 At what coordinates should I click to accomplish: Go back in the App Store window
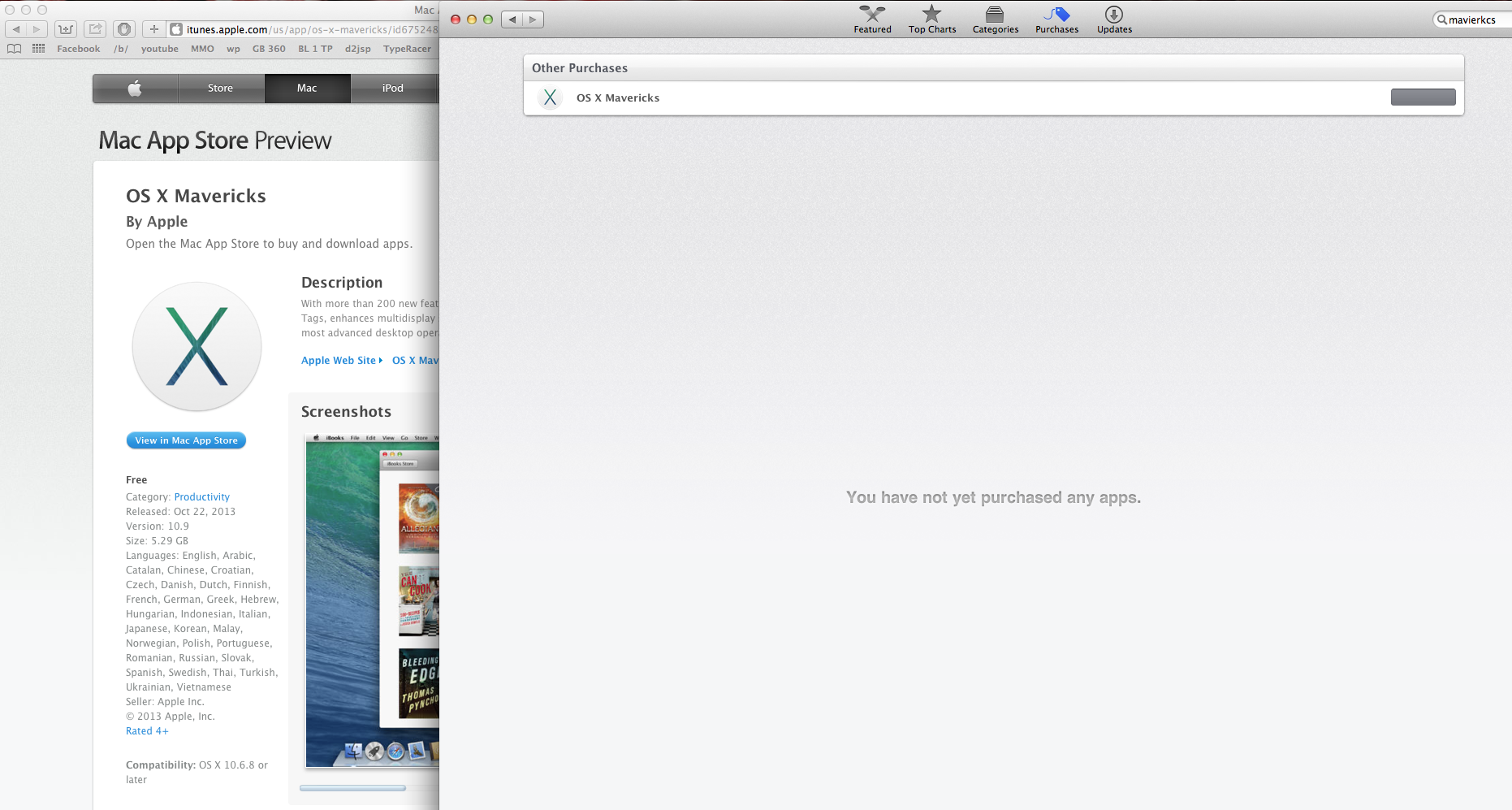(512, 19)
